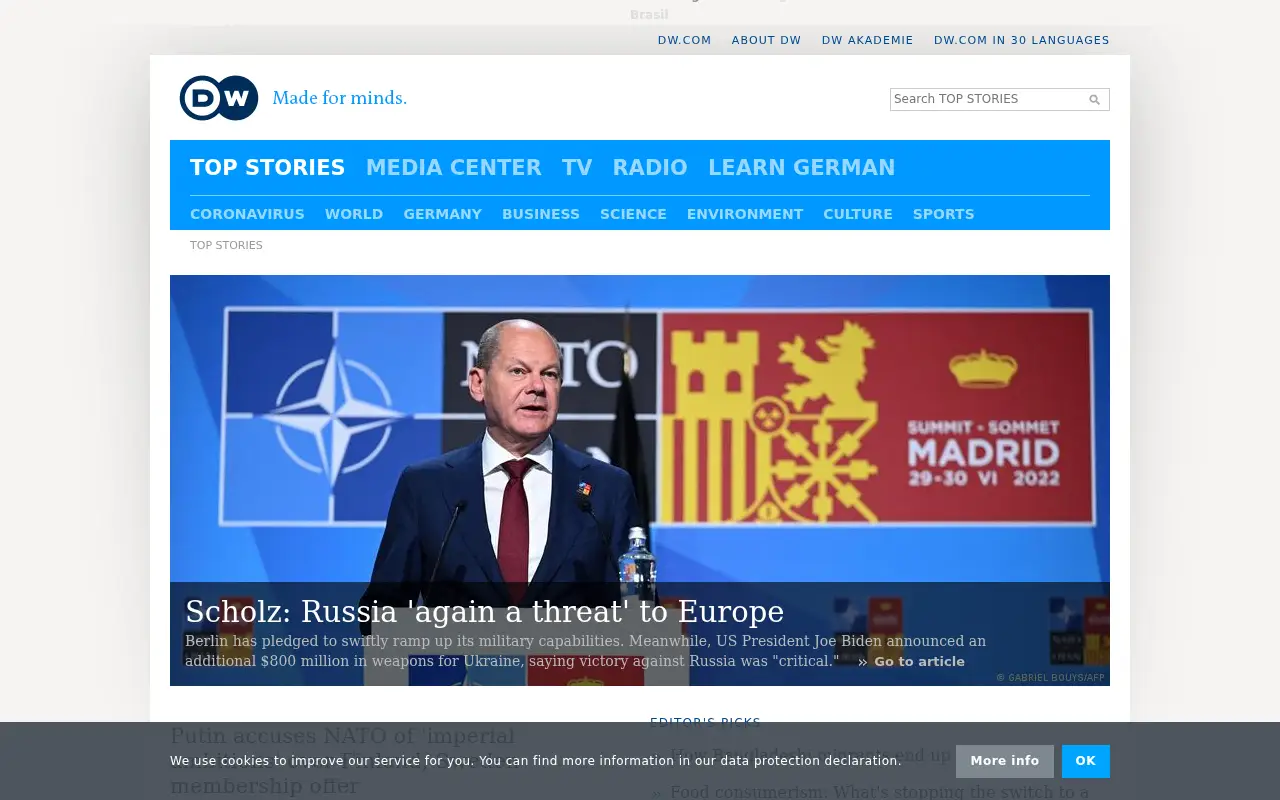Image resolution: width=1280 pixels, height=800 pixels.
Task: Click the search magnifier icon
Action: pos(1094,99)
